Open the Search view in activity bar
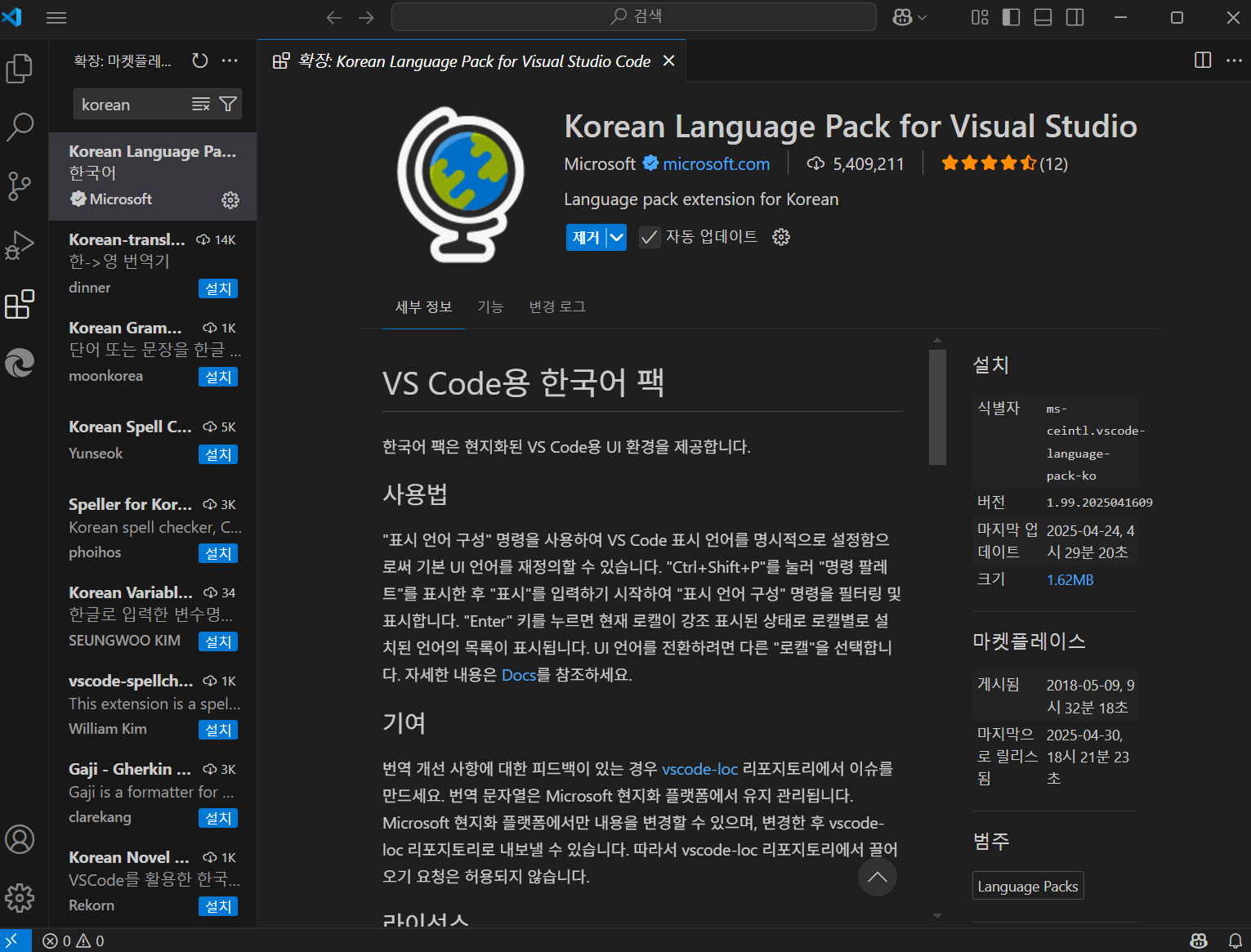 [20, 127]
